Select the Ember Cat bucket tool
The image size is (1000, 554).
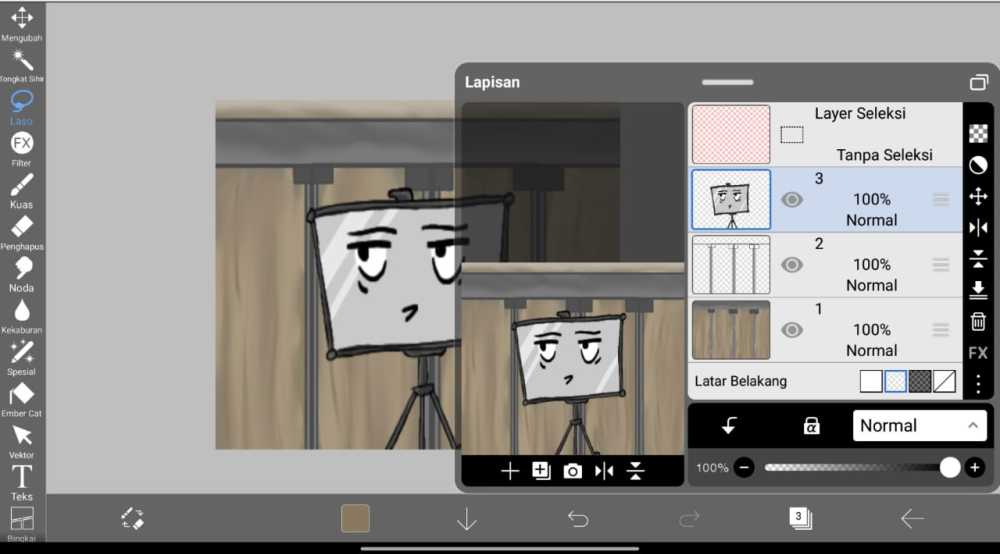22,400
